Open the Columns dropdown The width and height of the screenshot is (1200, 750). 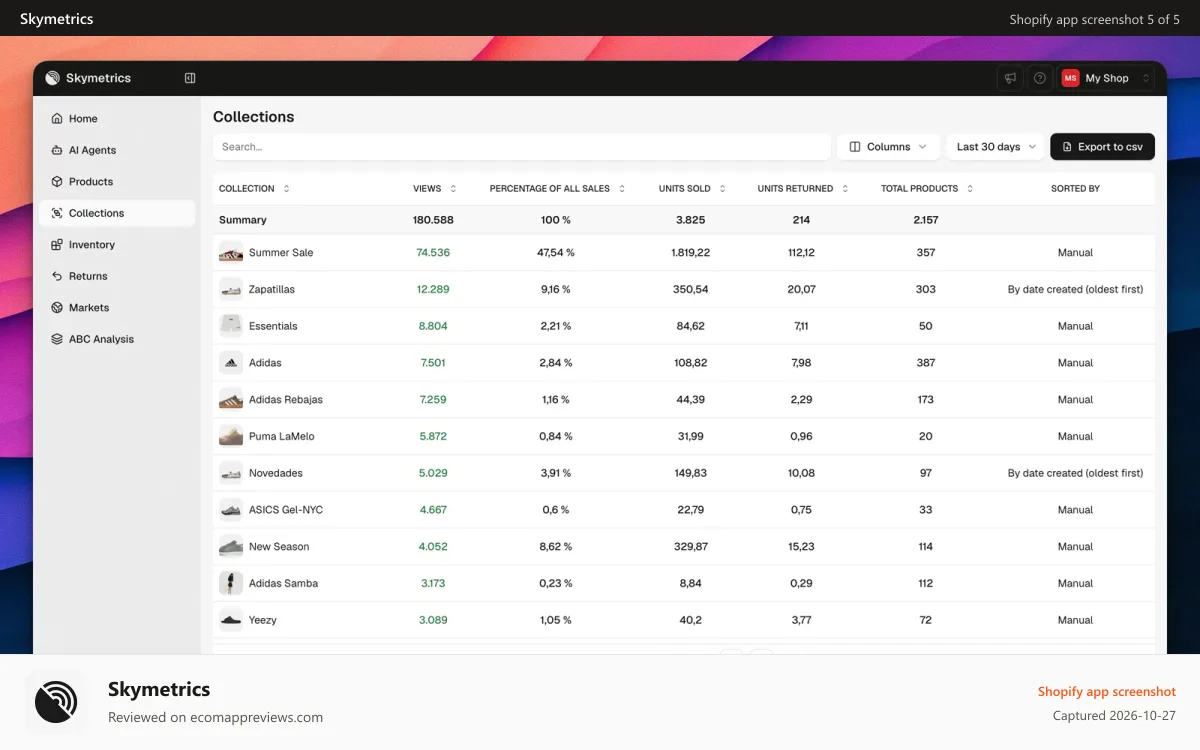point(889,147)
